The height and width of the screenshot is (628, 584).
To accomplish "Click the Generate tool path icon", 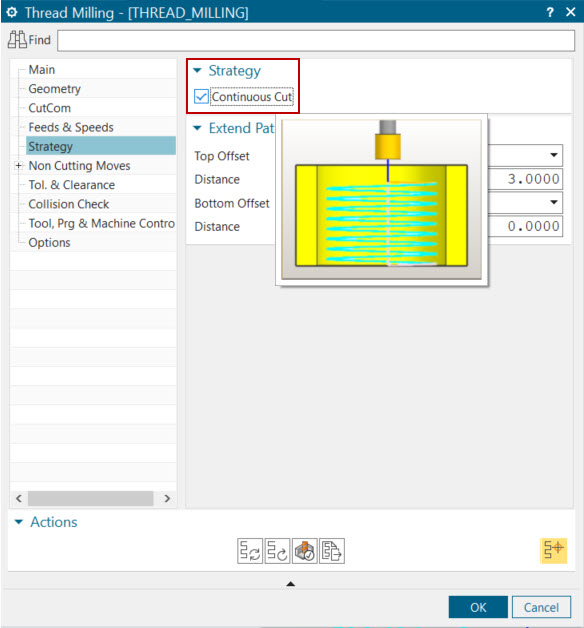I will [x=250, y=551].
